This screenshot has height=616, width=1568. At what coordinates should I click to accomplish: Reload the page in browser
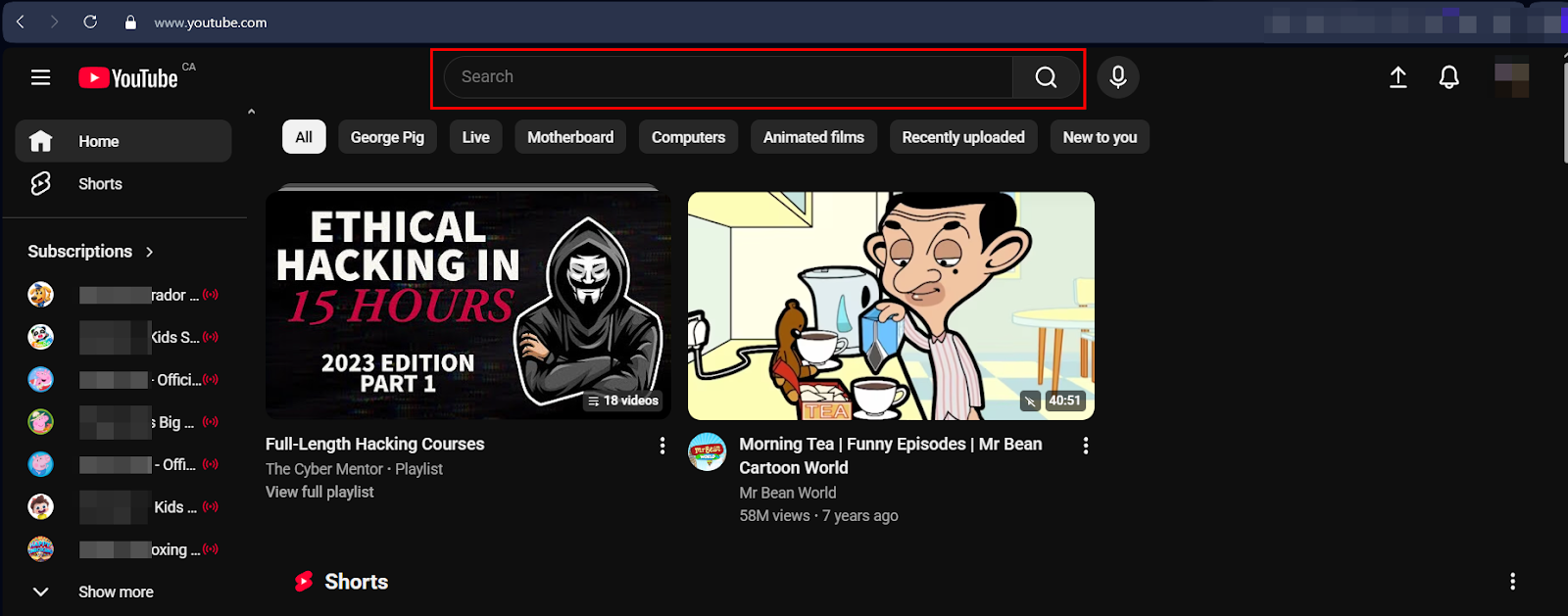90,22
